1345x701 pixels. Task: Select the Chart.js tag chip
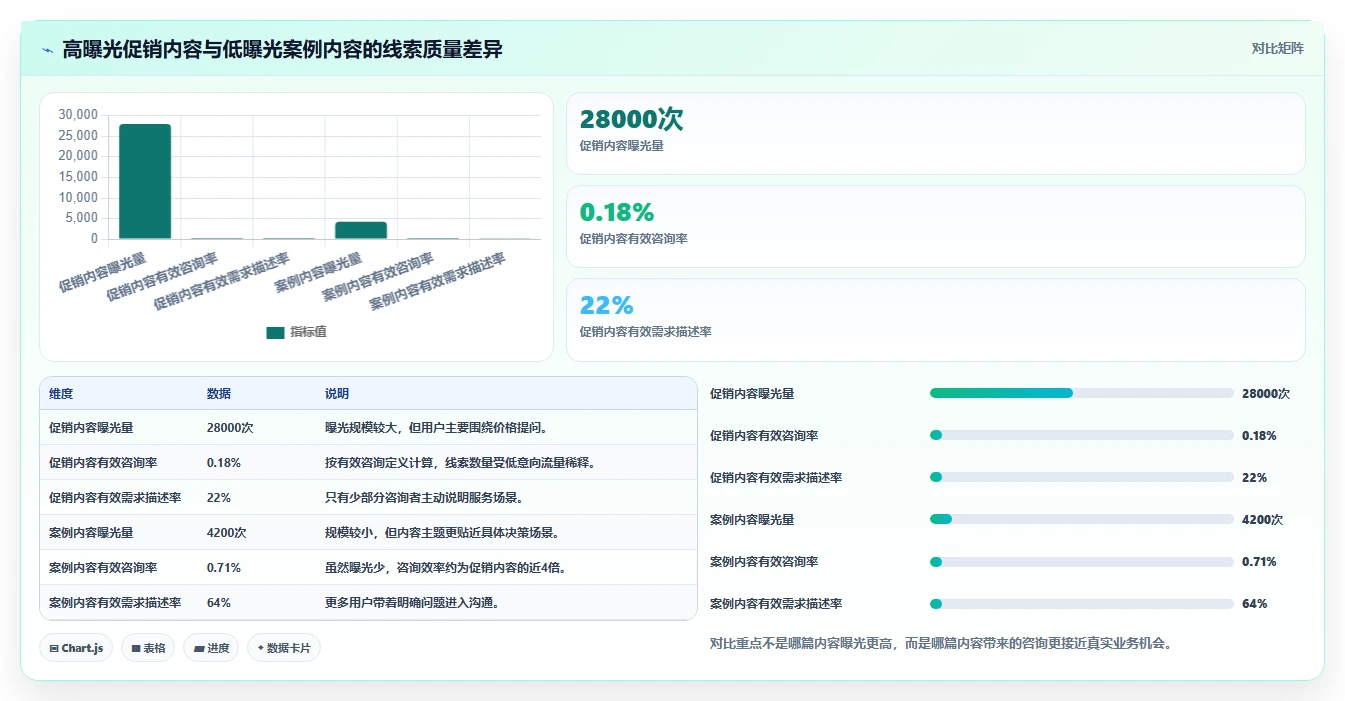(77, 648)
